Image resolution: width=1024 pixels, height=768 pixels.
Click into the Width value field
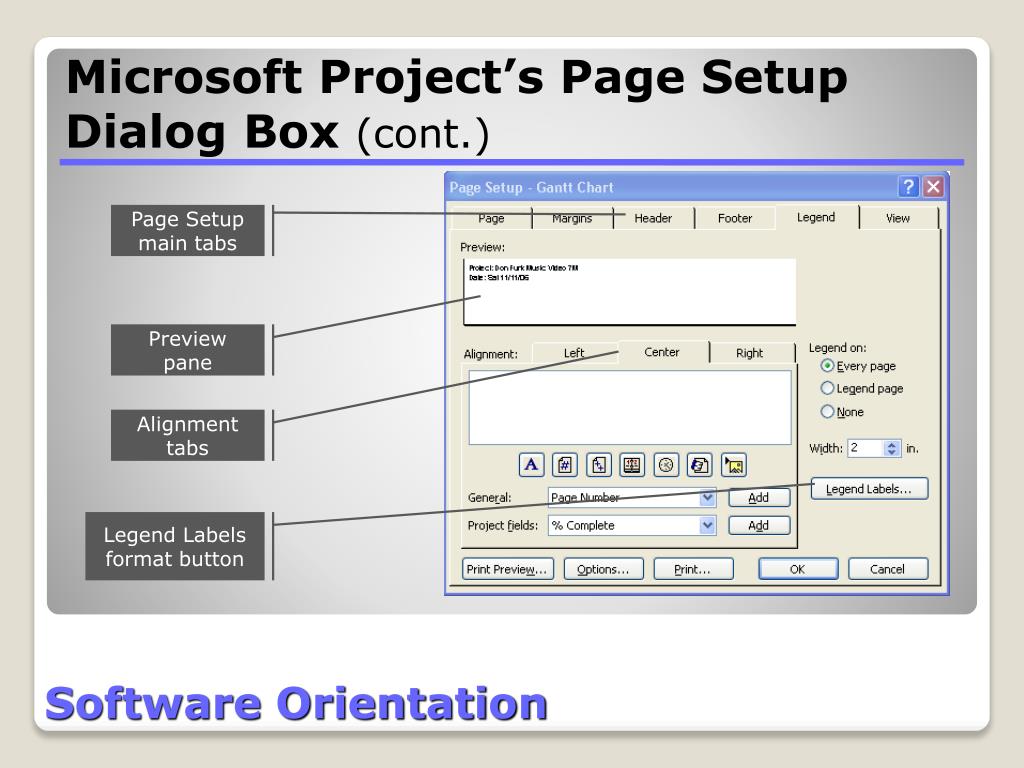[x=866, y=448]
